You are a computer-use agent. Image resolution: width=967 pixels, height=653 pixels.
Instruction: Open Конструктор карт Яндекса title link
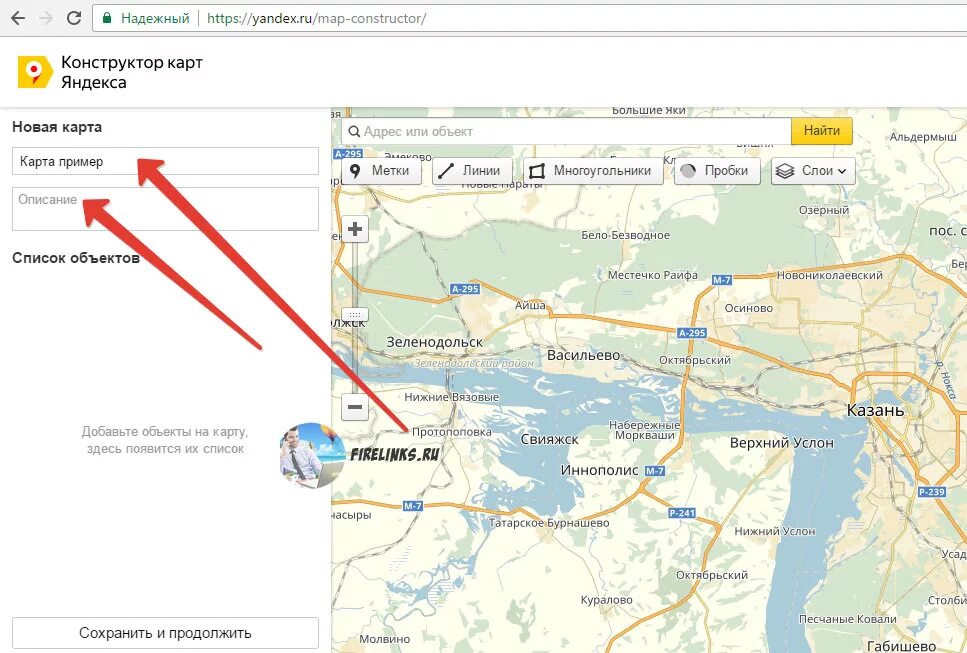coord(131,72)
